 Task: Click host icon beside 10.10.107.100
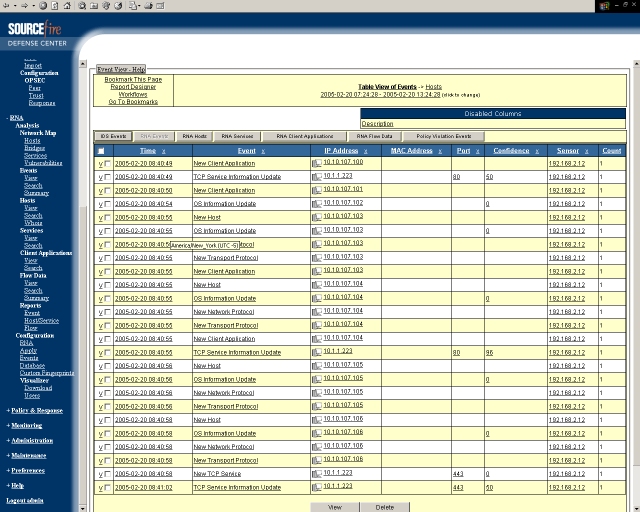(317, 163)
